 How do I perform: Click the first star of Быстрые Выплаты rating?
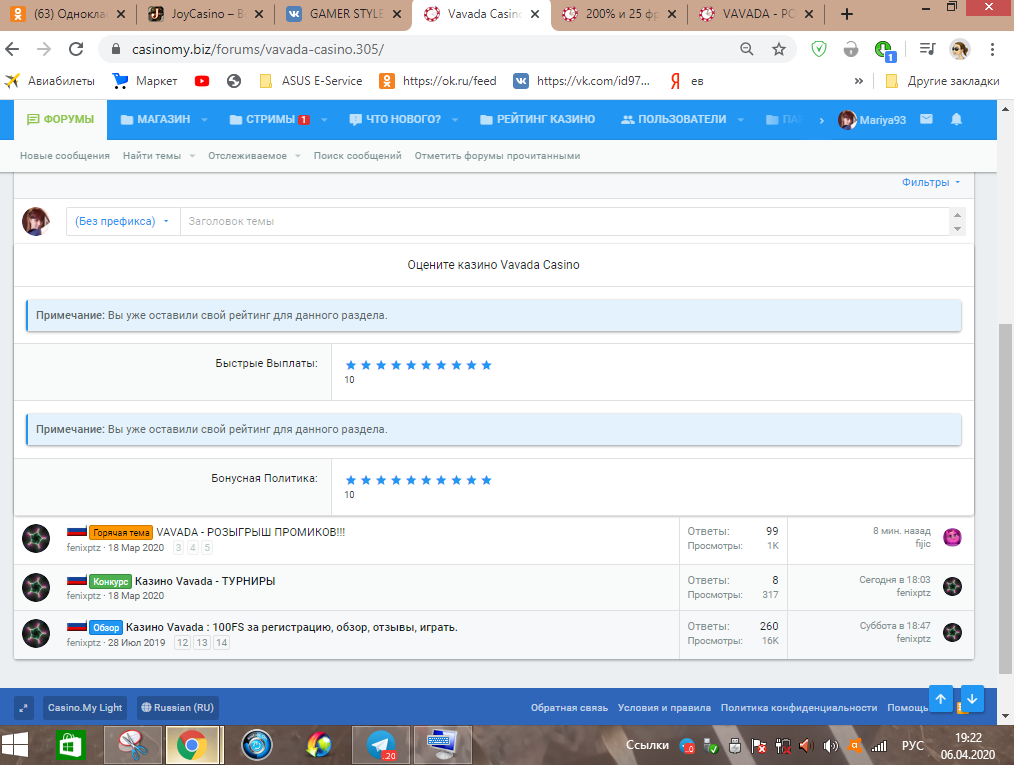click(351, 365)
